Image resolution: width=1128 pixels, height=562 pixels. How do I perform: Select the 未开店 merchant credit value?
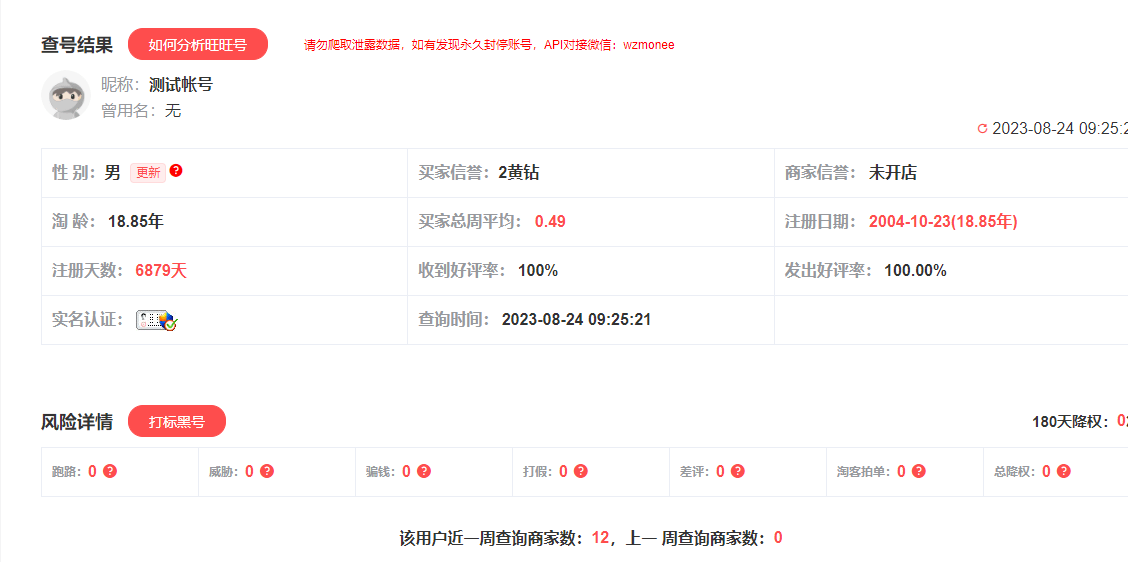click(893, 173)
